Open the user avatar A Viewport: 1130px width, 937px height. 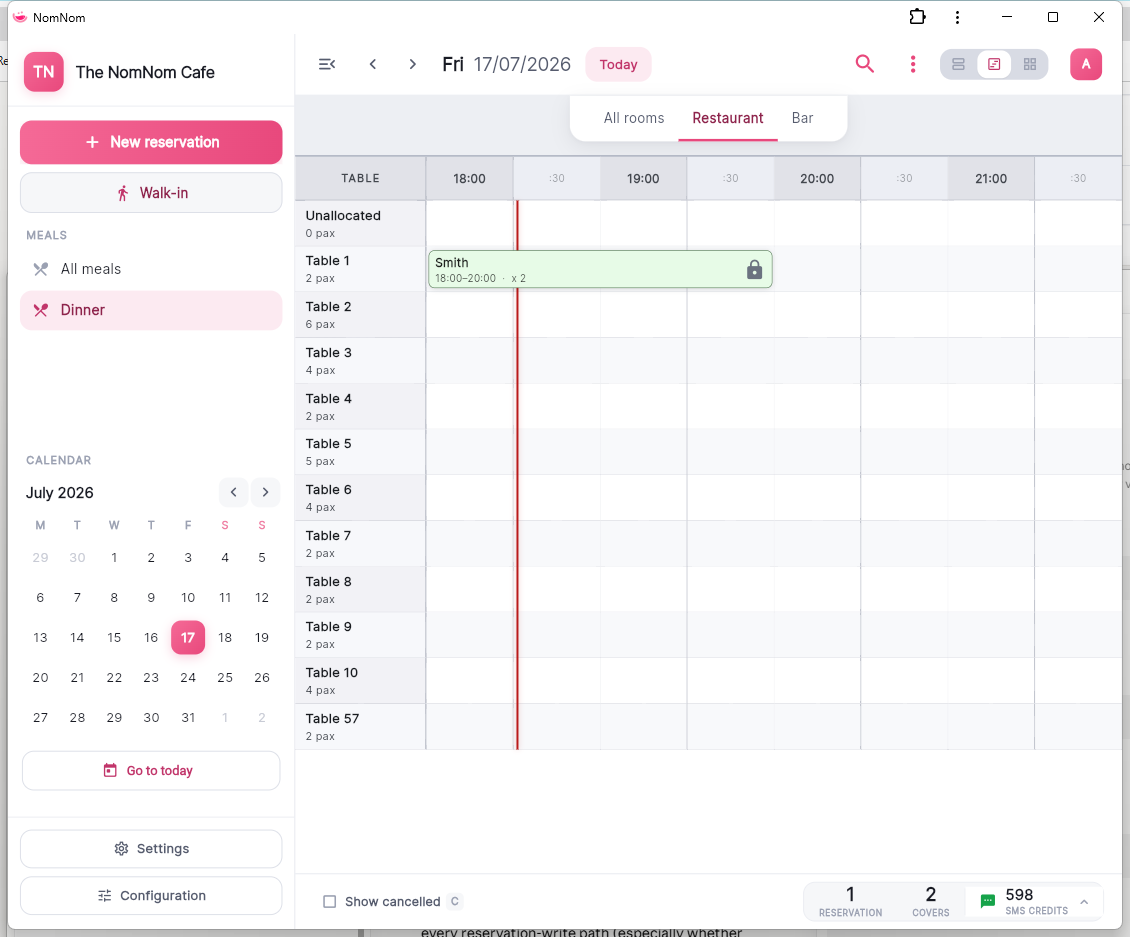[1085, 64]
